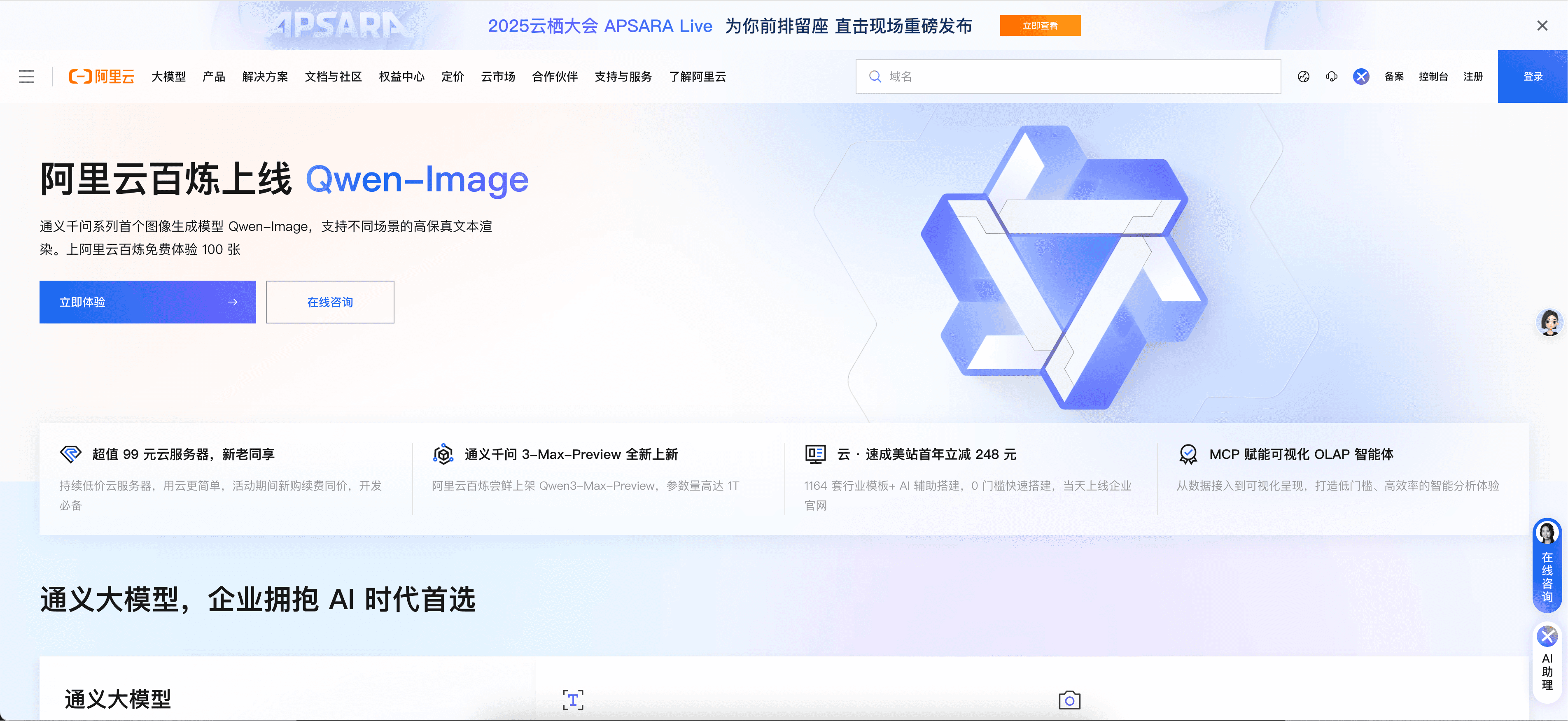Image resolution: width=1568 pixels, height=721 pixels.
Task: Click the 在线咨询 floating side button
Action: 1547,566
